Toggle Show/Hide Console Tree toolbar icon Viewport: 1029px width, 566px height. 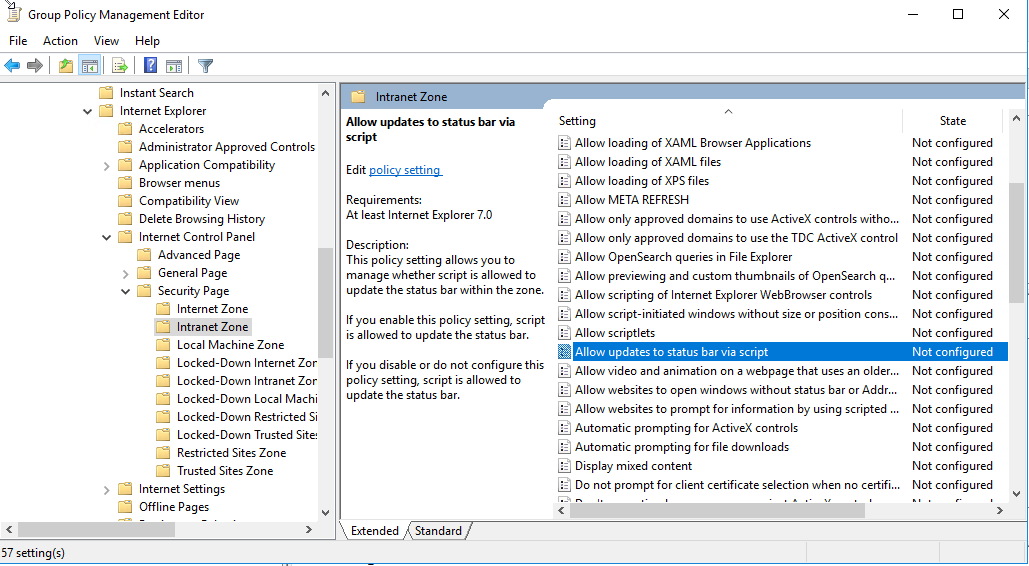coord(90,66)
